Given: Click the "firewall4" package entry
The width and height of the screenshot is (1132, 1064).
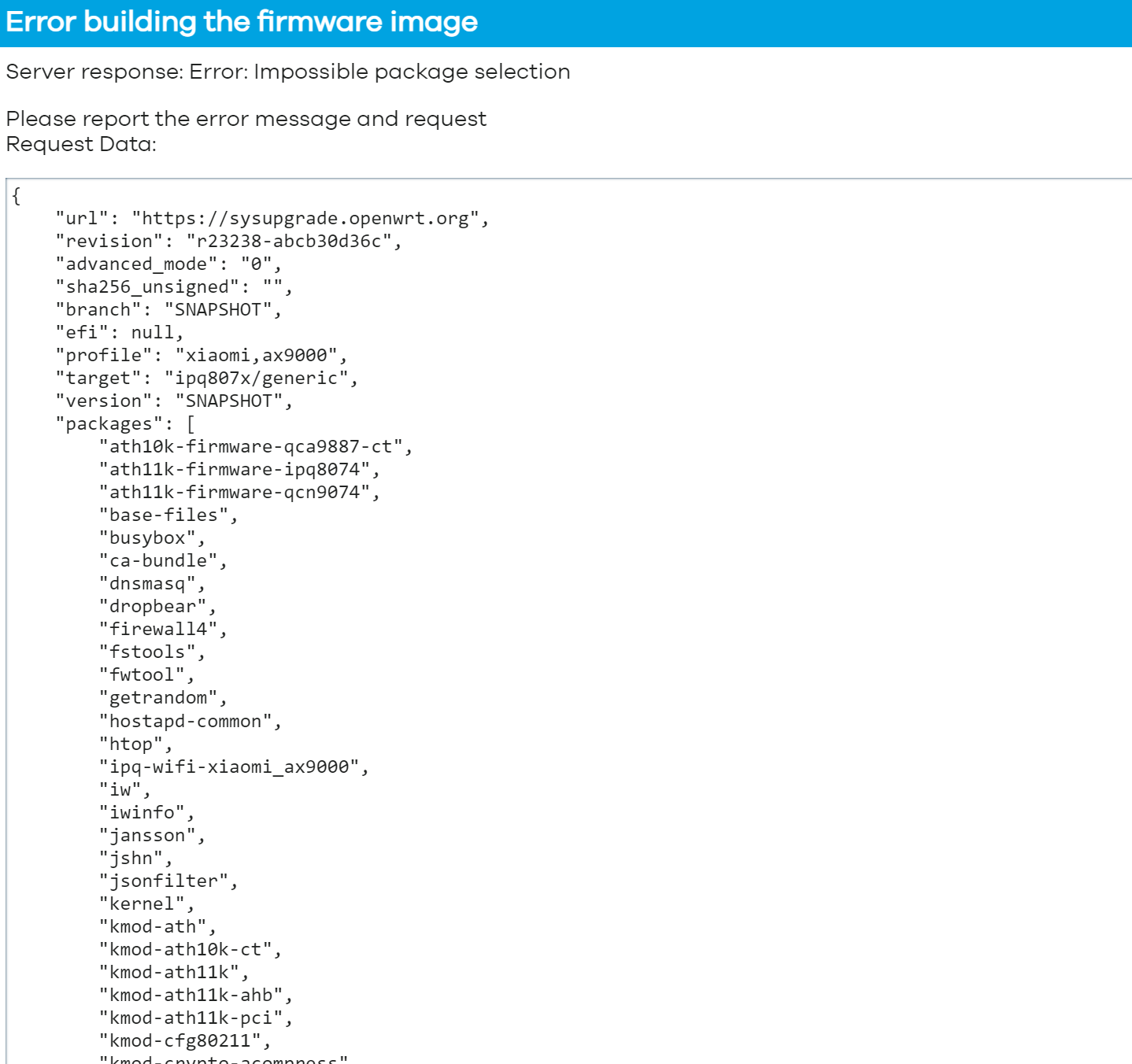Looking at the screenshot, I should 162,630.
